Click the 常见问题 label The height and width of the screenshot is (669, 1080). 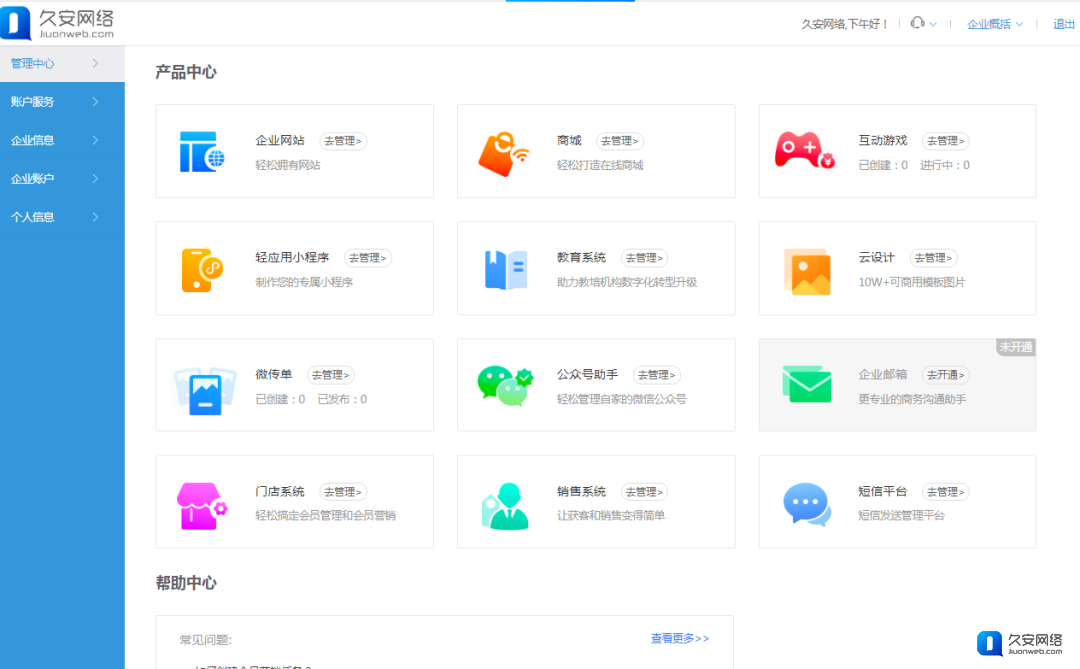(205, 640)
